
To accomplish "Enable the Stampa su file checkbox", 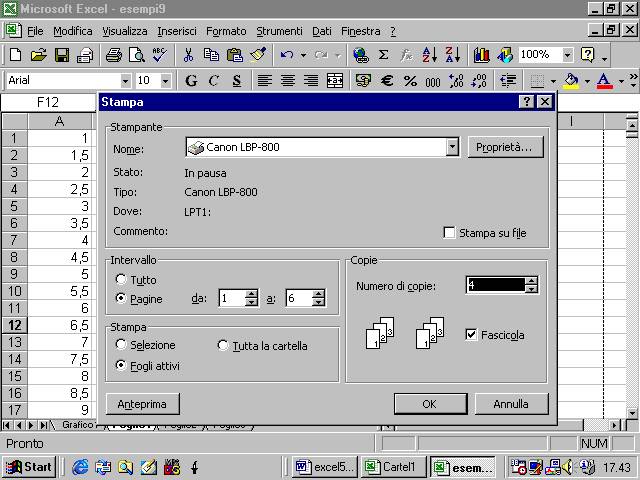I will [449, 233].
